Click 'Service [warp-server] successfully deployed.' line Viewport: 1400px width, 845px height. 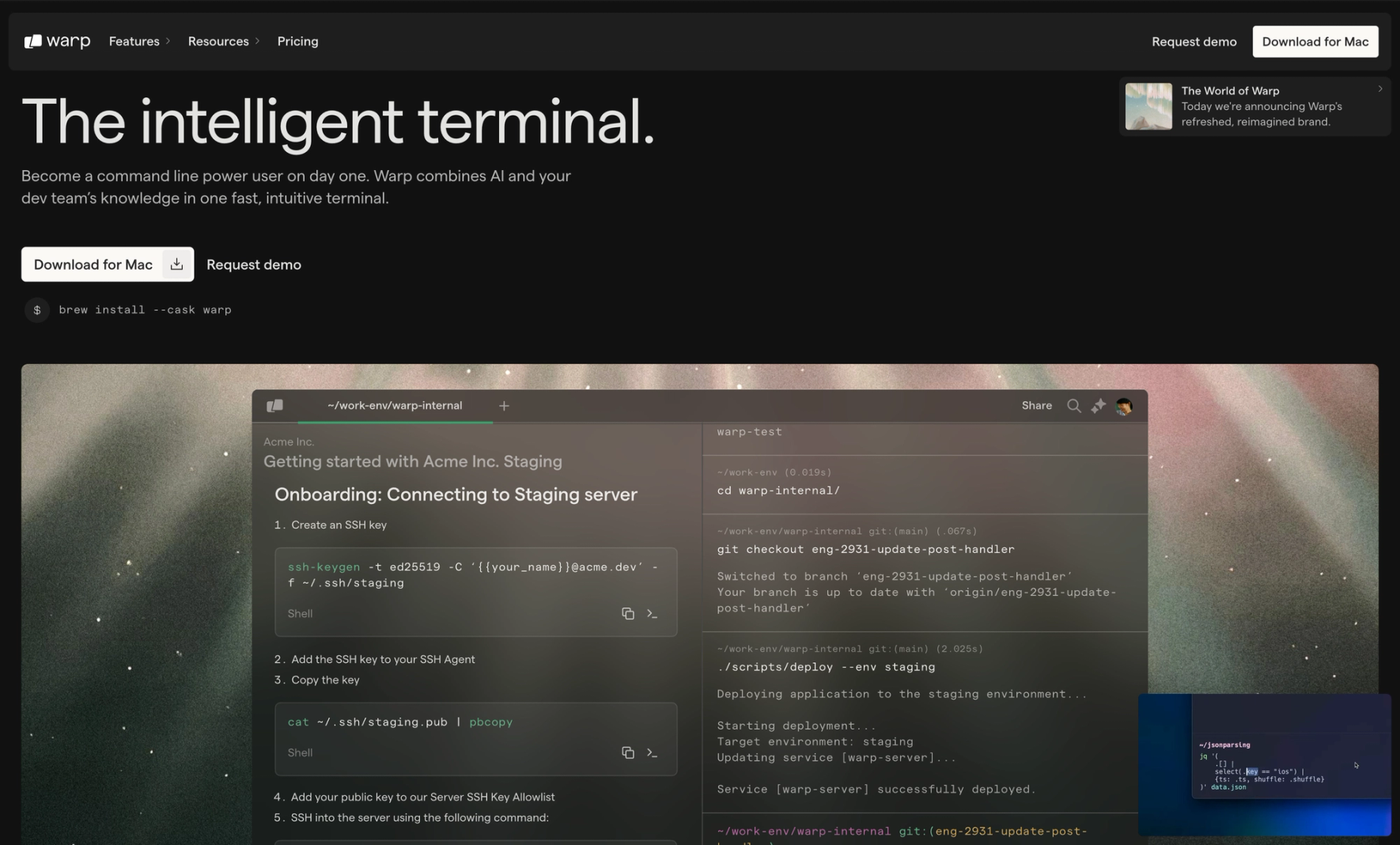click(x=876, y=789)
